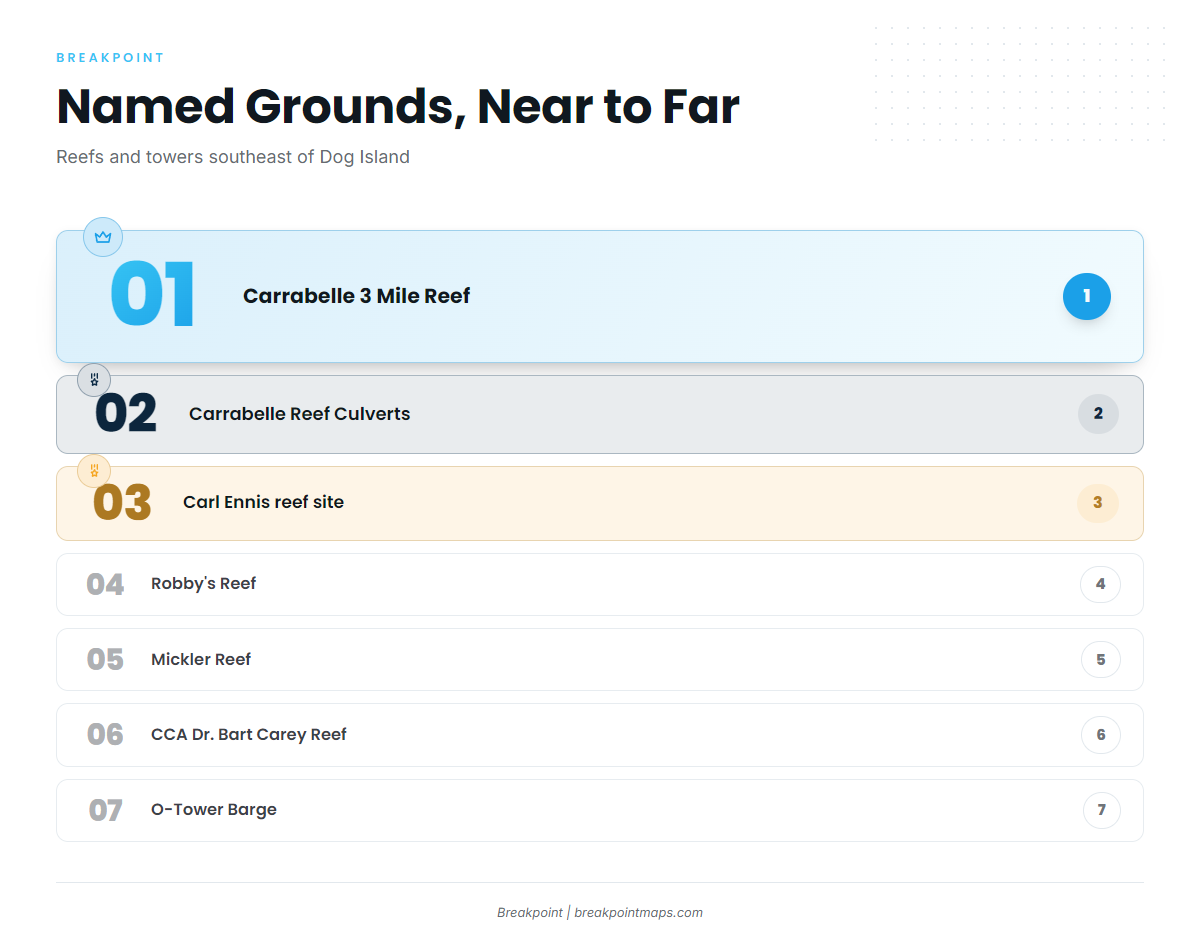Click the gray 05 rank number
1200x946 pixels.
[x=105, y=660]
